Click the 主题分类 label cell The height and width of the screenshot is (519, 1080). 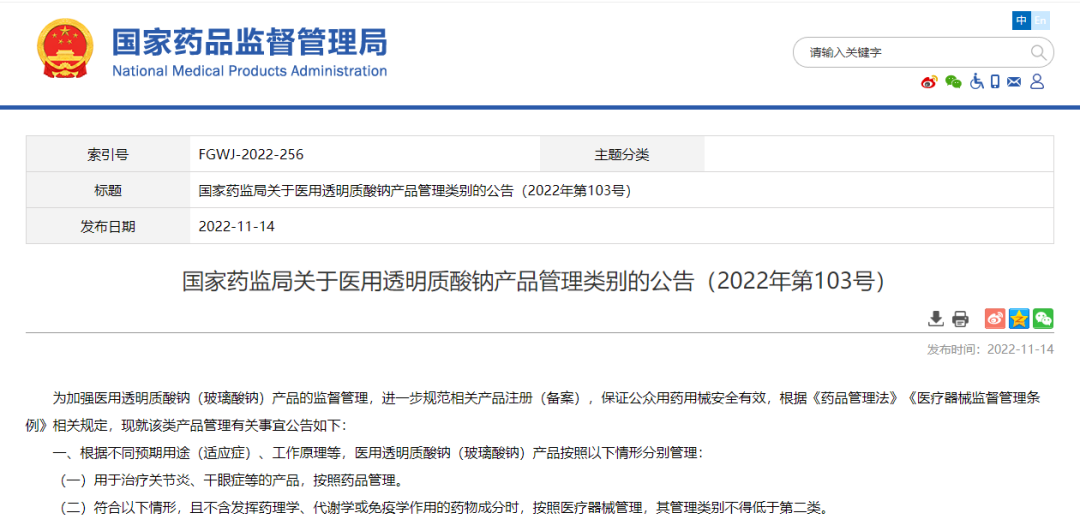[x=622, y=155]
